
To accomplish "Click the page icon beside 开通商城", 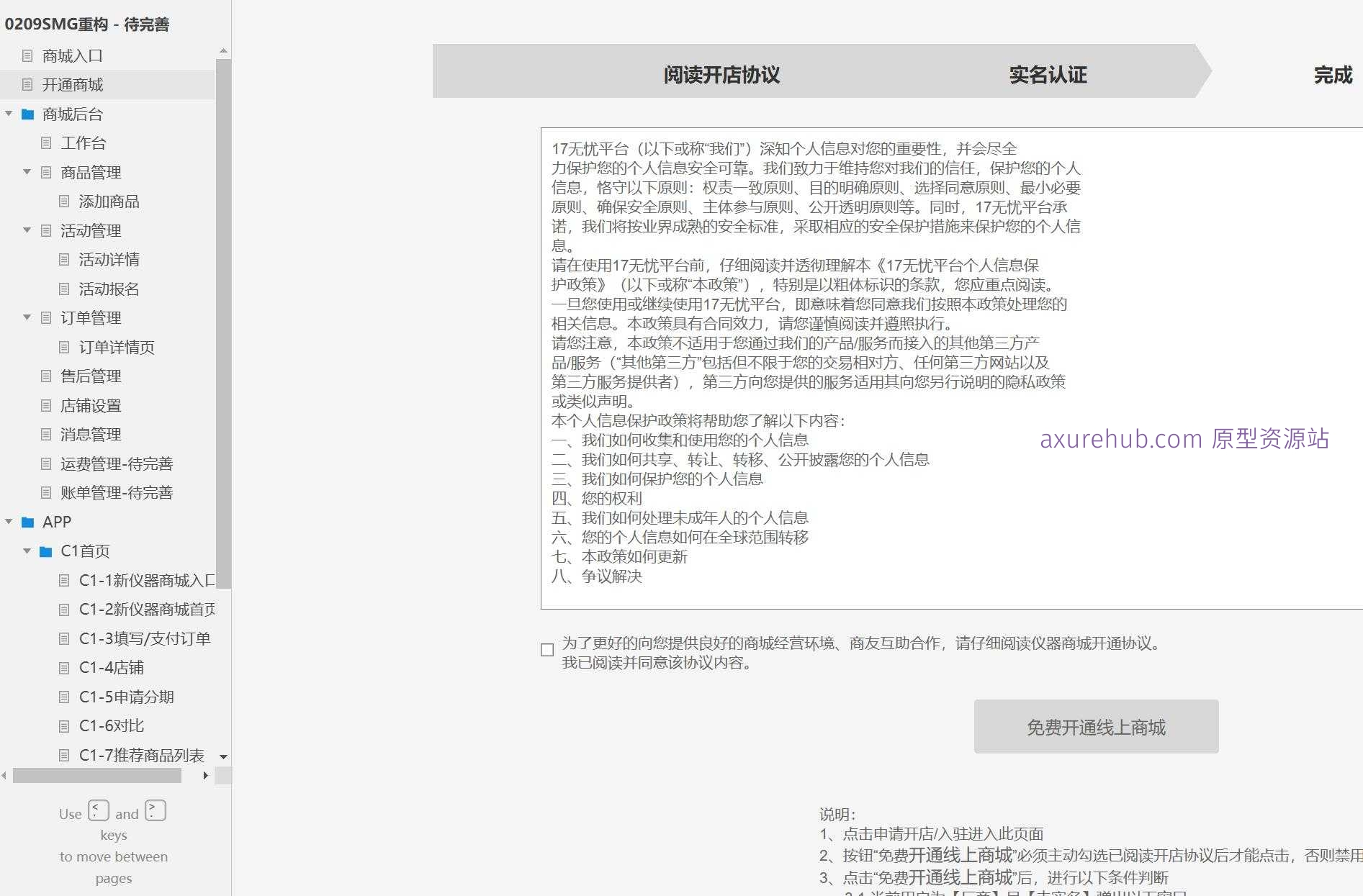I will point(27,85).
